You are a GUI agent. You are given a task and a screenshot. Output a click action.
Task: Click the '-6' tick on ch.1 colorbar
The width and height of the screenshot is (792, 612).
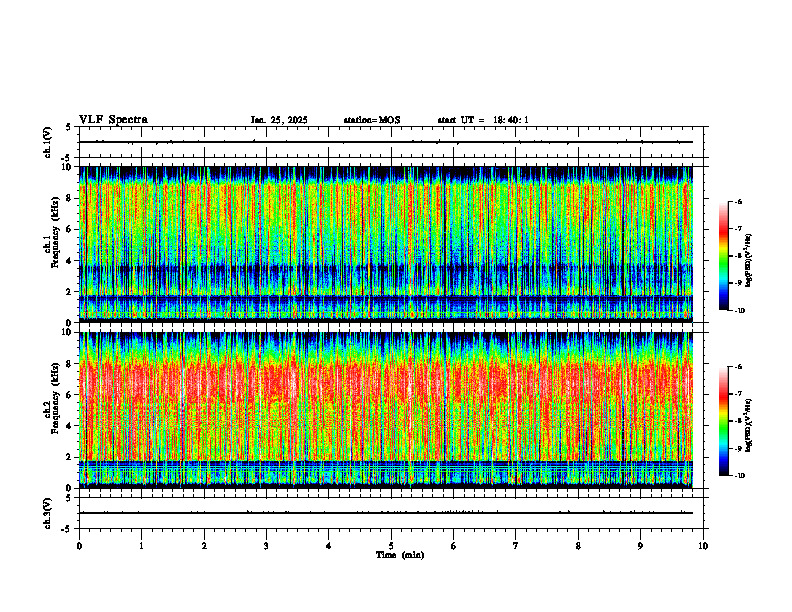(738, 201)
